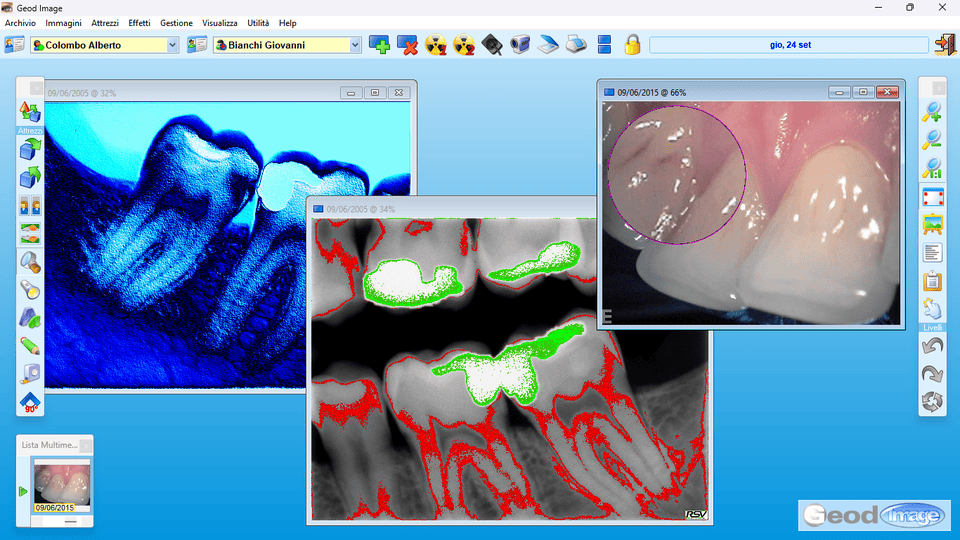Open the Colombo Alberto patient dropdown
Screen dimensions: 960x540
172,45
